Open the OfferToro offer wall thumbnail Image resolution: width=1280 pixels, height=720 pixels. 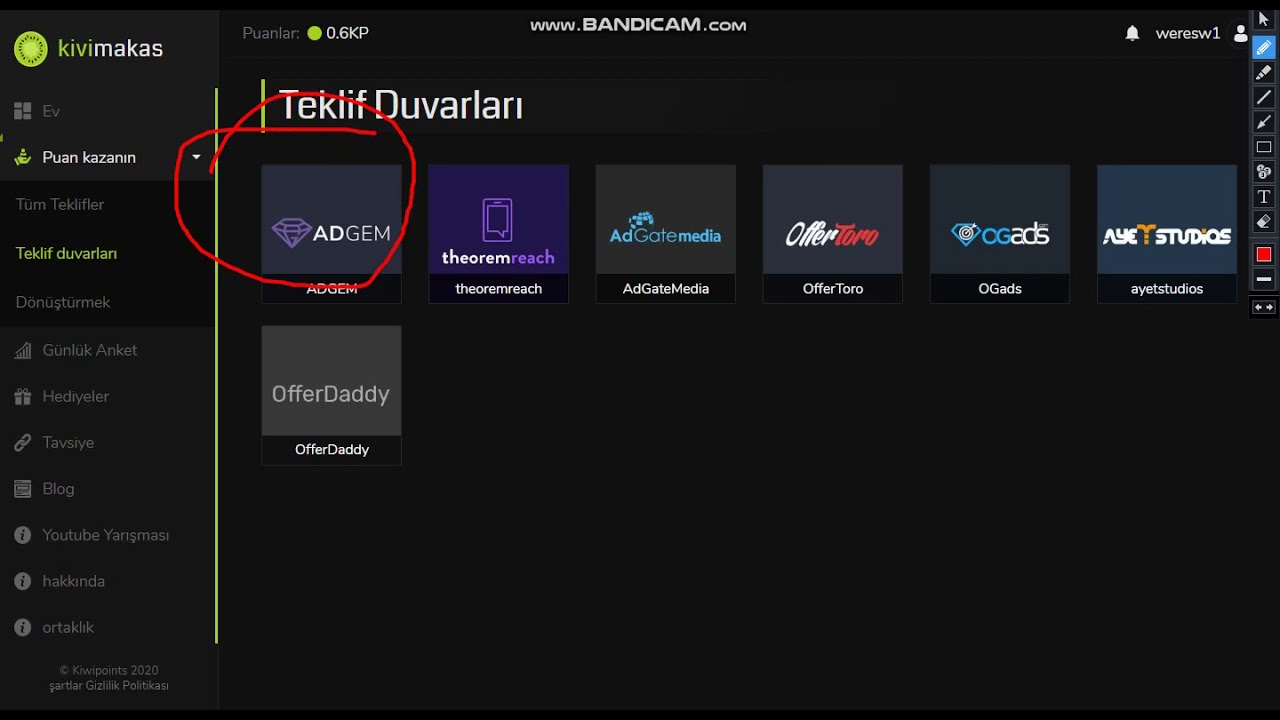click(832, 220)
